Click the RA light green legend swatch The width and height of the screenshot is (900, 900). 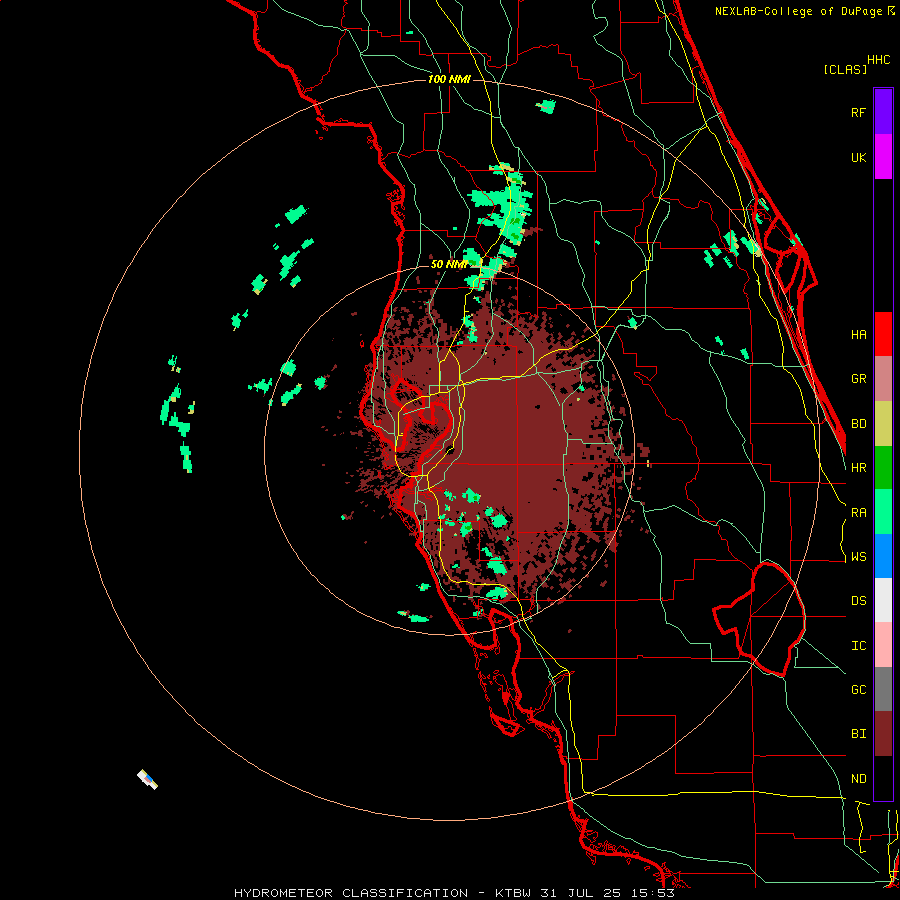883,511
